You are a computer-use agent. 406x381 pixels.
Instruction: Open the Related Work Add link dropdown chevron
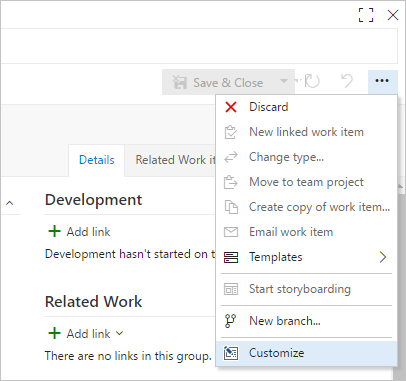coord(120,333)
